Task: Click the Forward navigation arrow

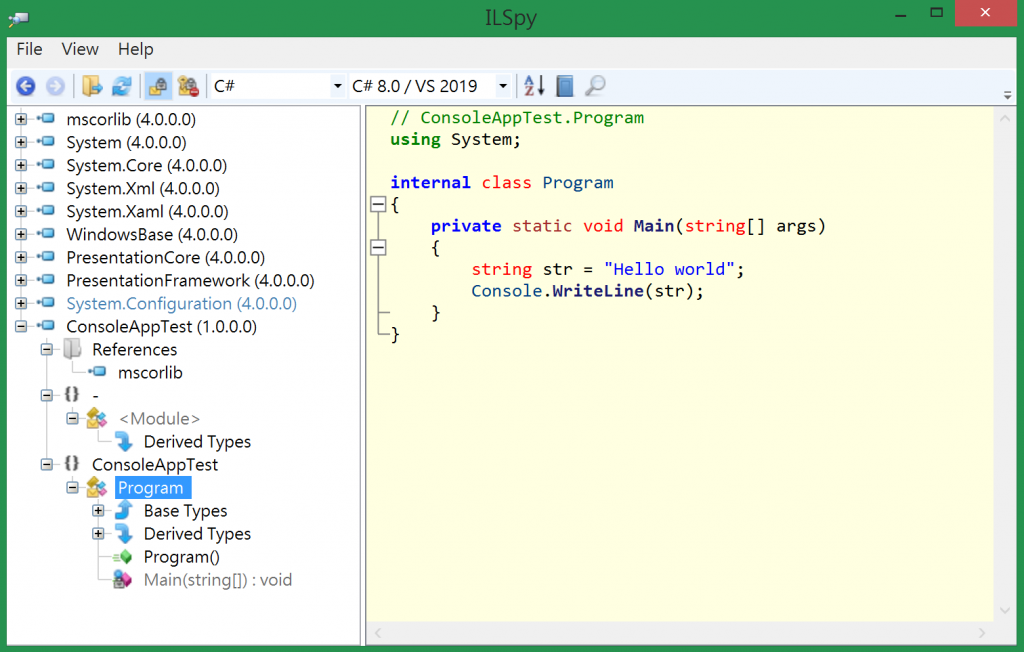Action: tap(55, 86)
